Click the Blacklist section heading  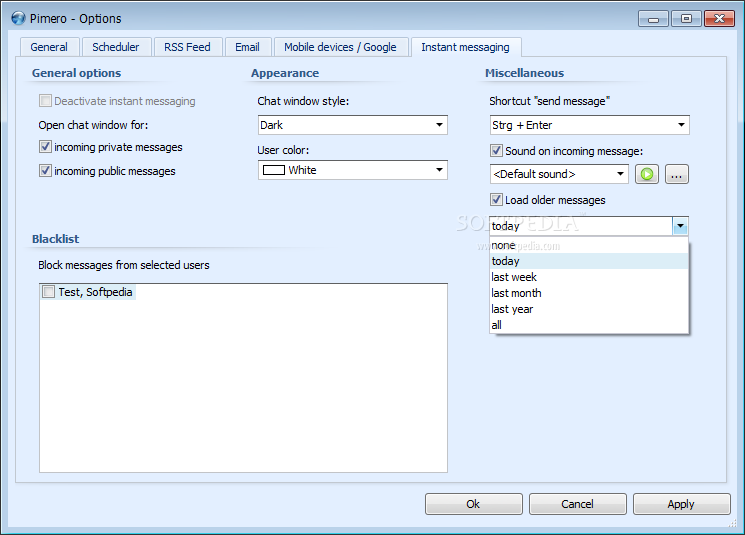coord(55,239)
